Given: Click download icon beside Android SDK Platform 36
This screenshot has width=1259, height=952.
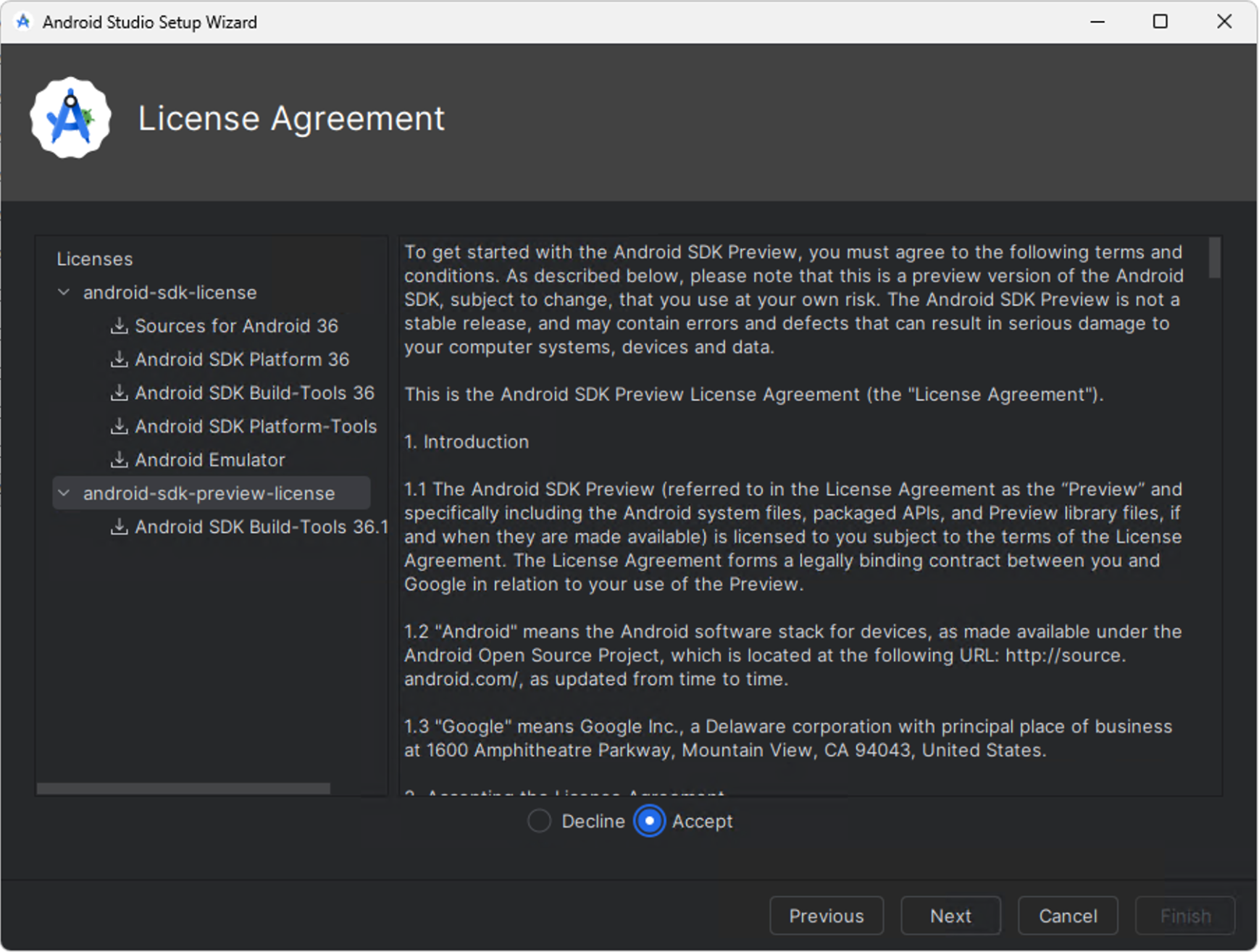Looking at the screenshot, I should point(119,359).
